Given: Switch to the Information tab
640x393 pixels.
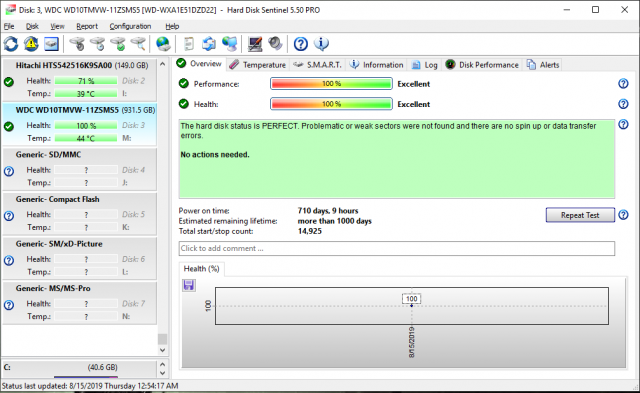Looking at the screenshot, I should (x=377, y=65).
